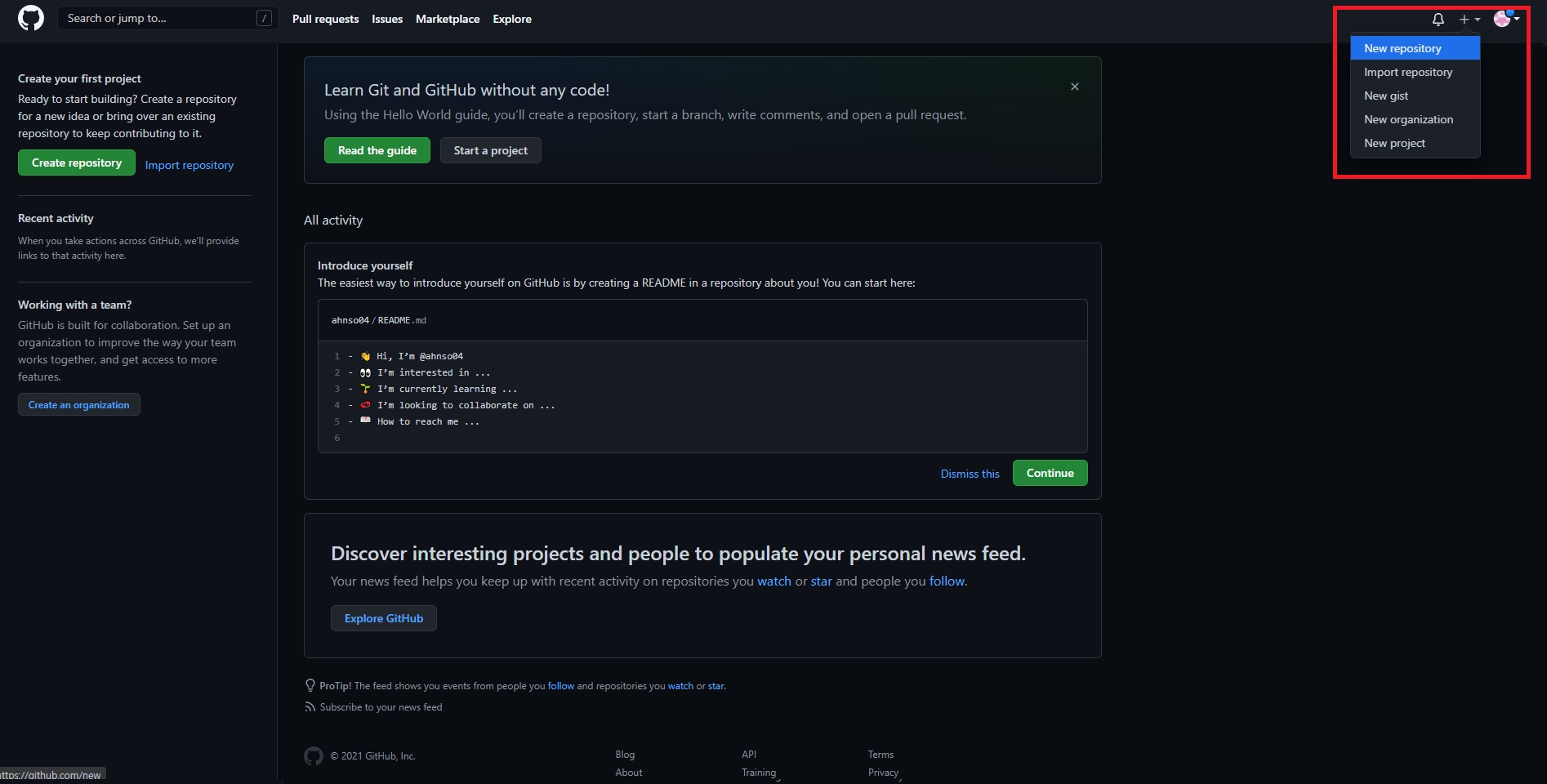Click Subscribe to your news feed

(381, 707)
